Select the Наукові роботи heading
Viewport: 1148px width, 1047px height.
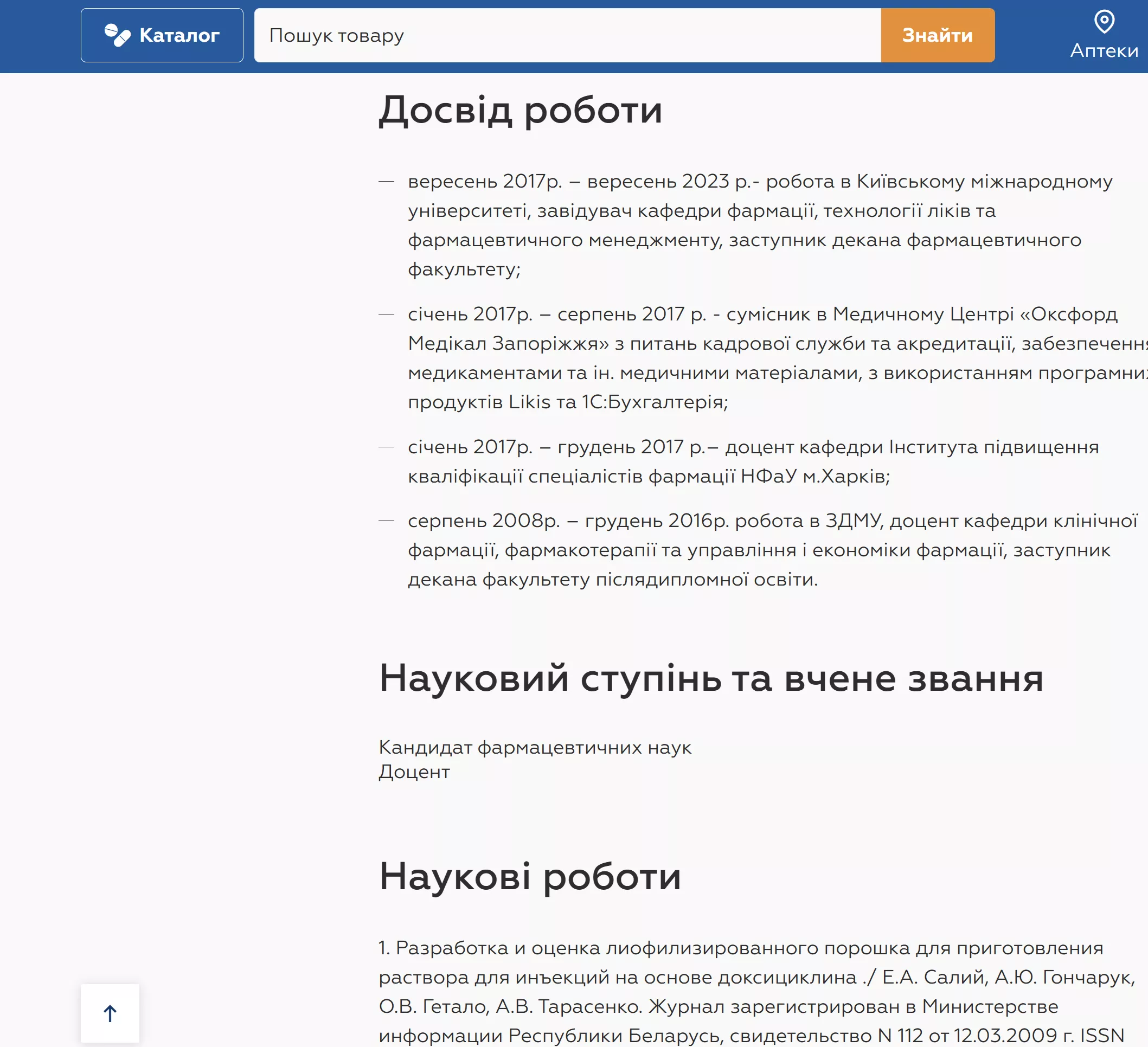[x=530, y=877]
